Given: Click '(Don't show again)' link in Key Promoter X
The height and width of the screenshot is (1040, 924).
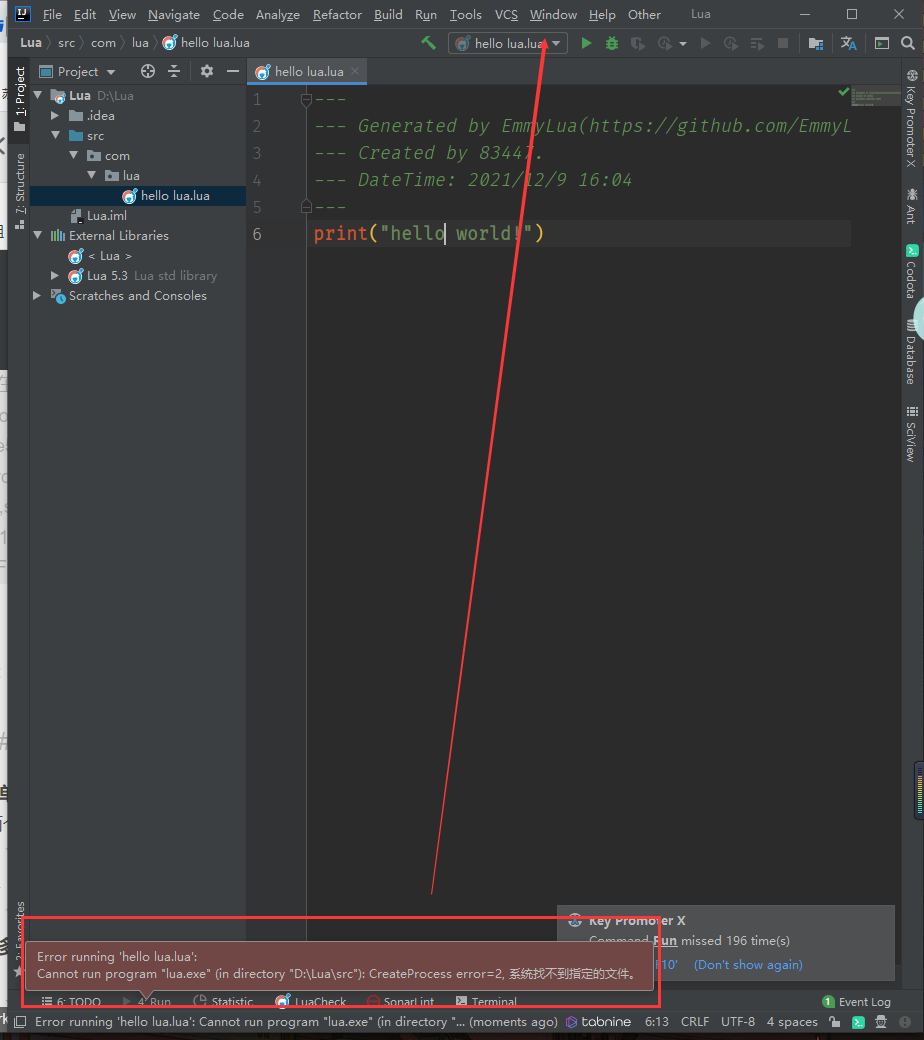Looking at the screenshot, I should [748, 964].
